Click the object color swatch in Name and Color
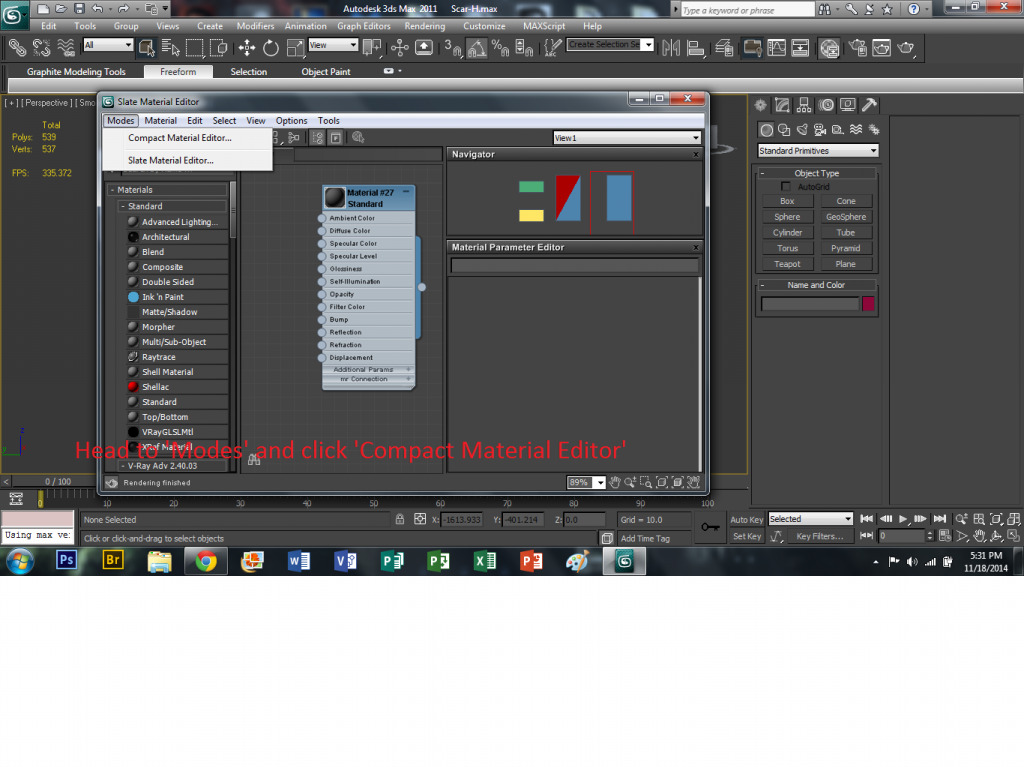This screenshot has height=767, width=1024. [x=868, y=304]
